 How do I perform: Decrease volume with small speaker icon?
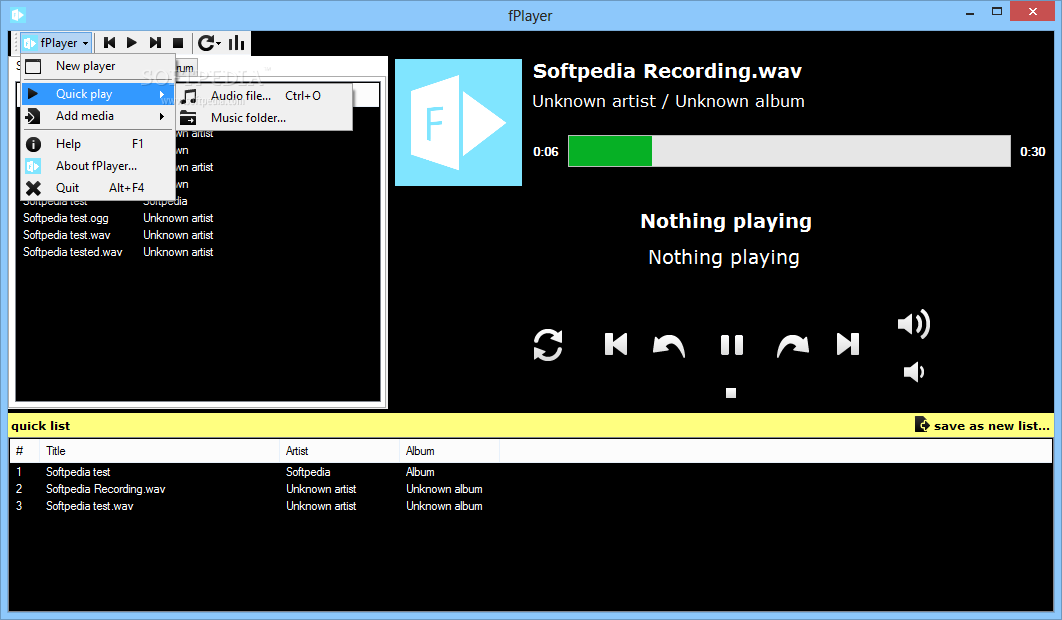click(914, 372)
